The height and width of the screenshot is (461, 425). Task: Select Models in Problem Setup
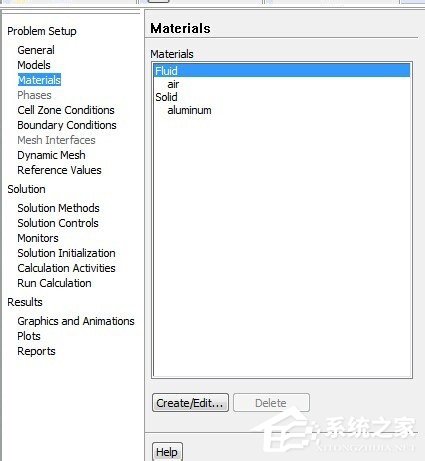coord(34,65)
